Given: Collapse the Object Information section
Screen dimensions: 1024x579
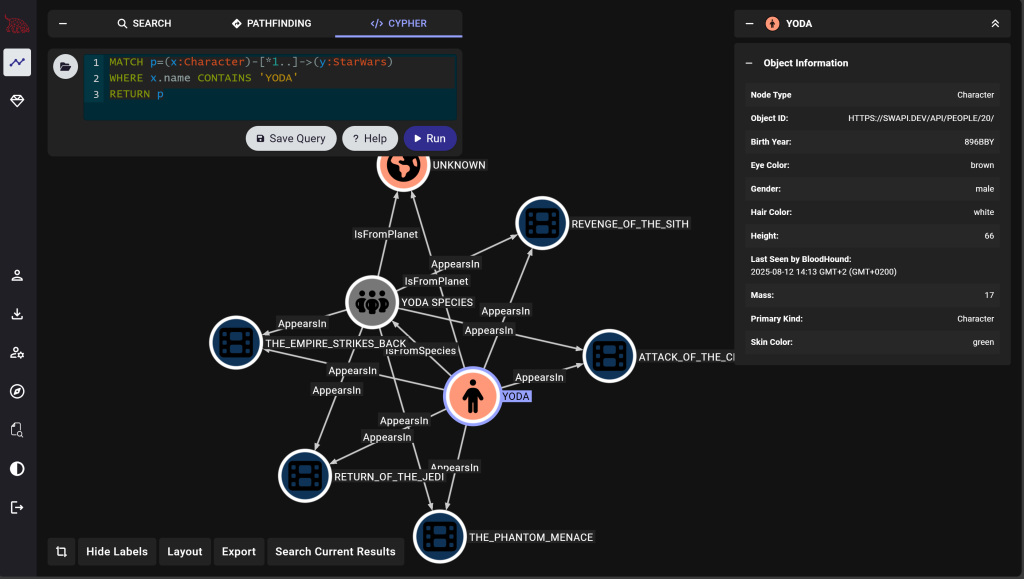Looking at the screenshot, I should [749, 63].
